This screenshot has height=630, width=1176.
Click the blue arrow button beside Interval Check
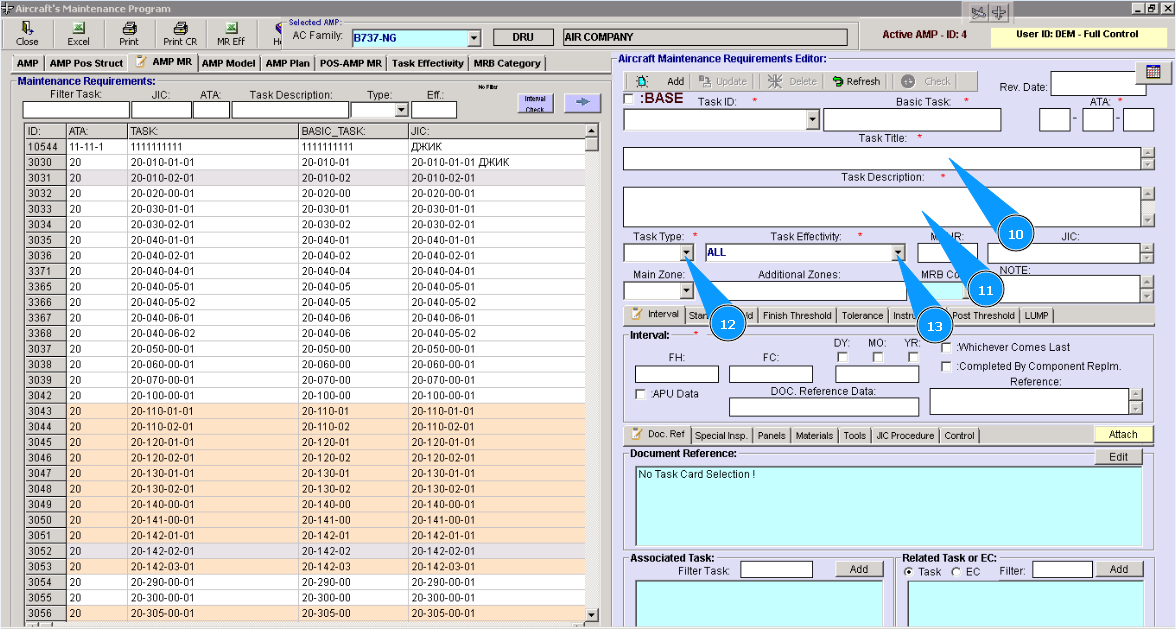(x=583, y=102)
